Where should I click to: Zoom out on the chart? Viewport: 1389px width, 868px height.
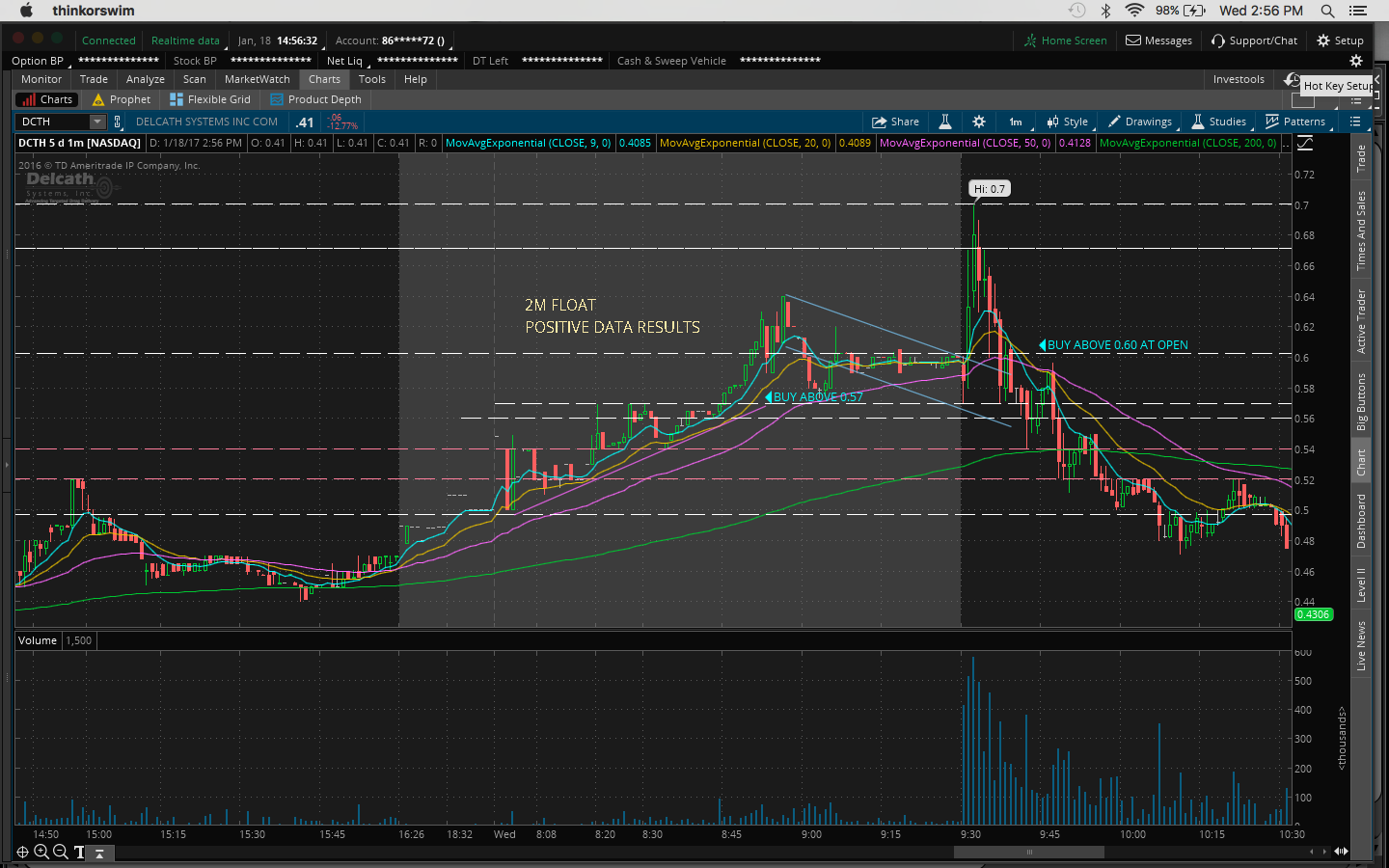(60, 852)
